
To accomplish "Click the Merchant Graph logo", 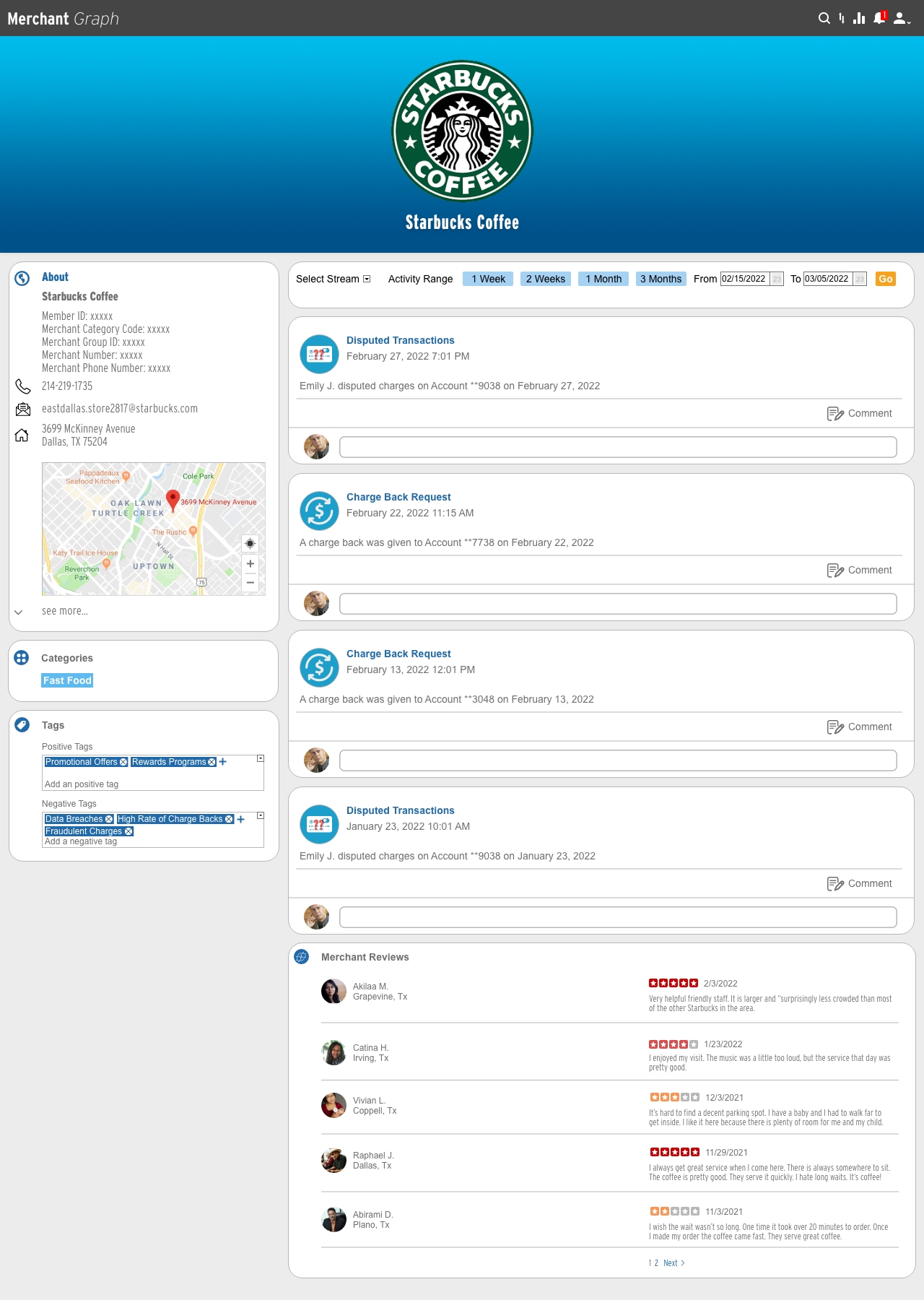I will 63,19.
